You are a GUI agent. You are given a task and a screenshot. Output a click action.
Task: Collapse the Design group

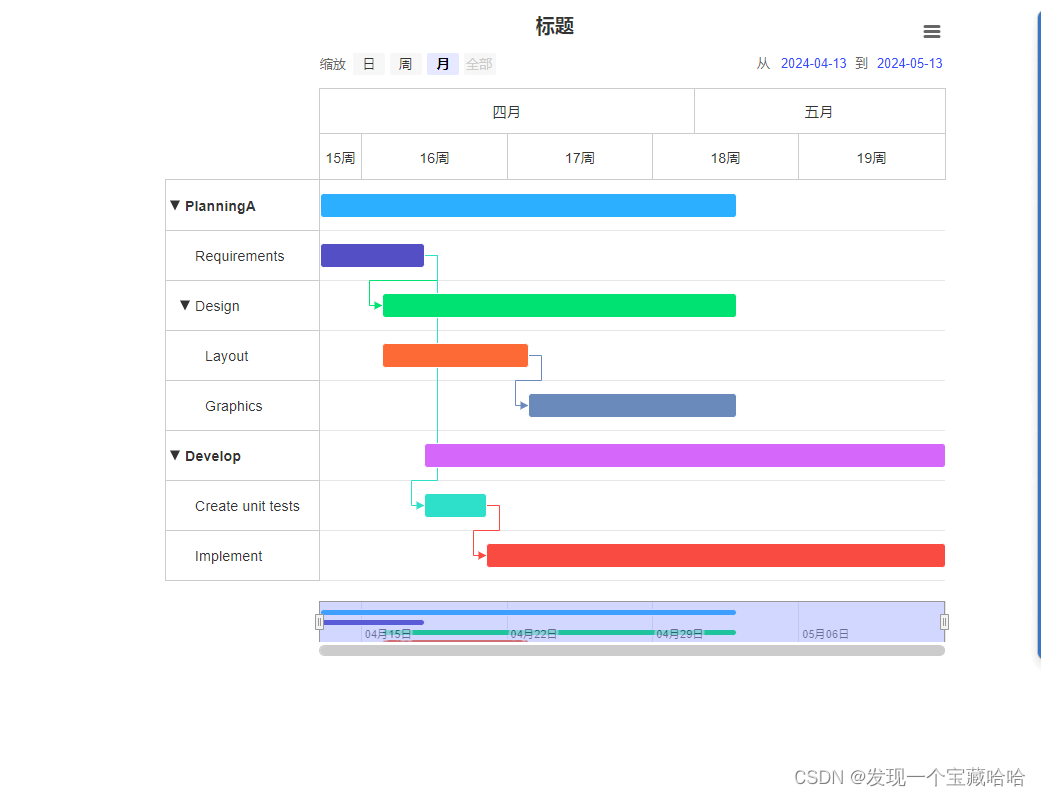184,305
